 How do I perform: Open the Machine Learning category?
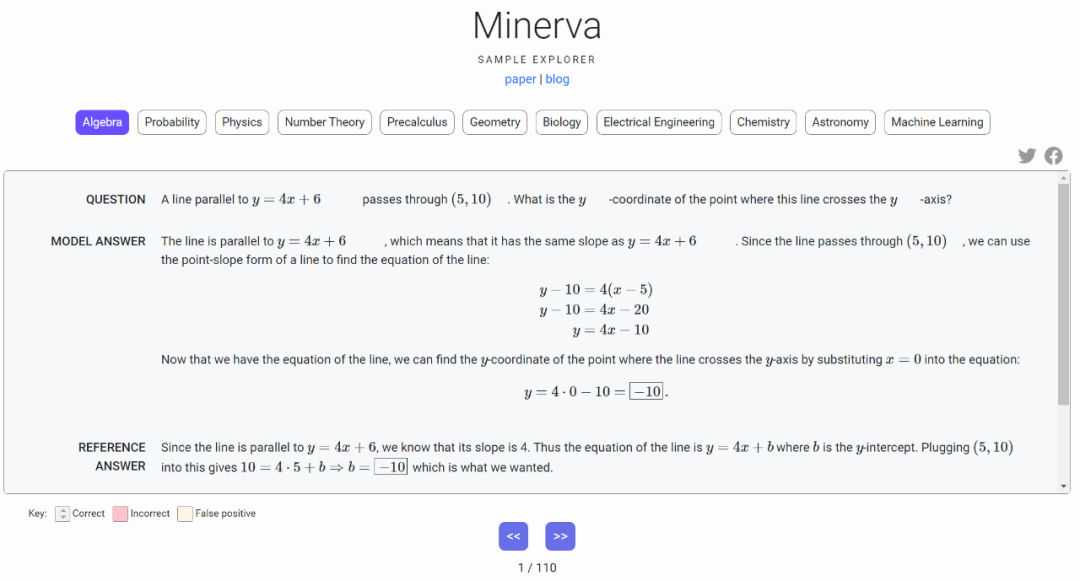[x=937, y=122]
